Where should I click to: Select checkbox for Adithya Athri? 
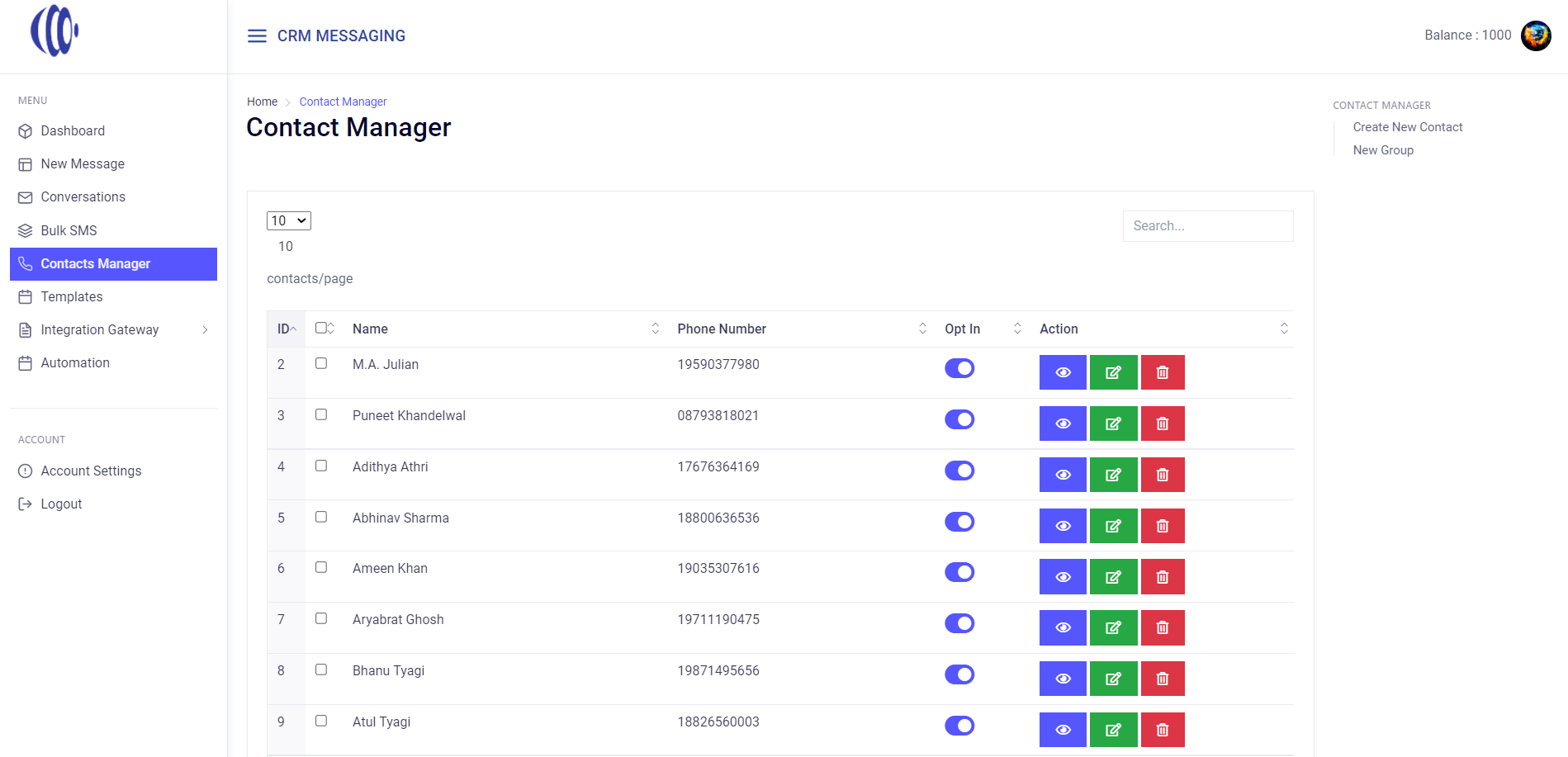click(321, 466)
